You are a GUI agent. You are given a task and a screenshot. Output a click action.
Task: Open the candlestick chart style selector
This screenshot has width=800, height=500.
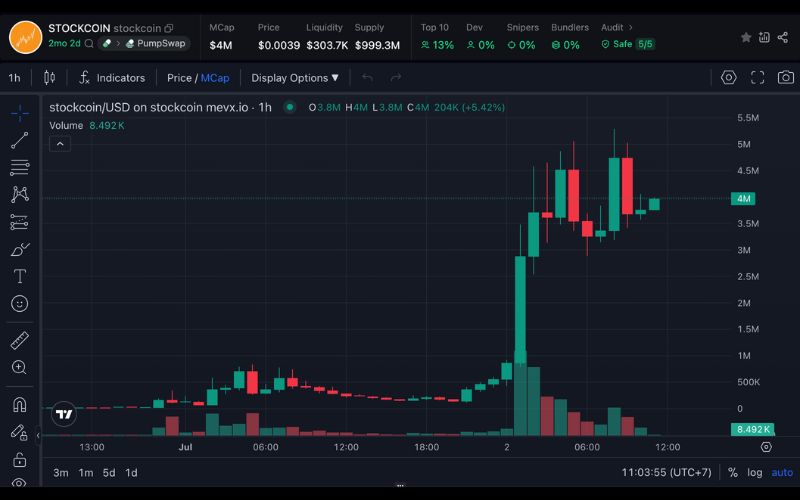coord(49,78)
